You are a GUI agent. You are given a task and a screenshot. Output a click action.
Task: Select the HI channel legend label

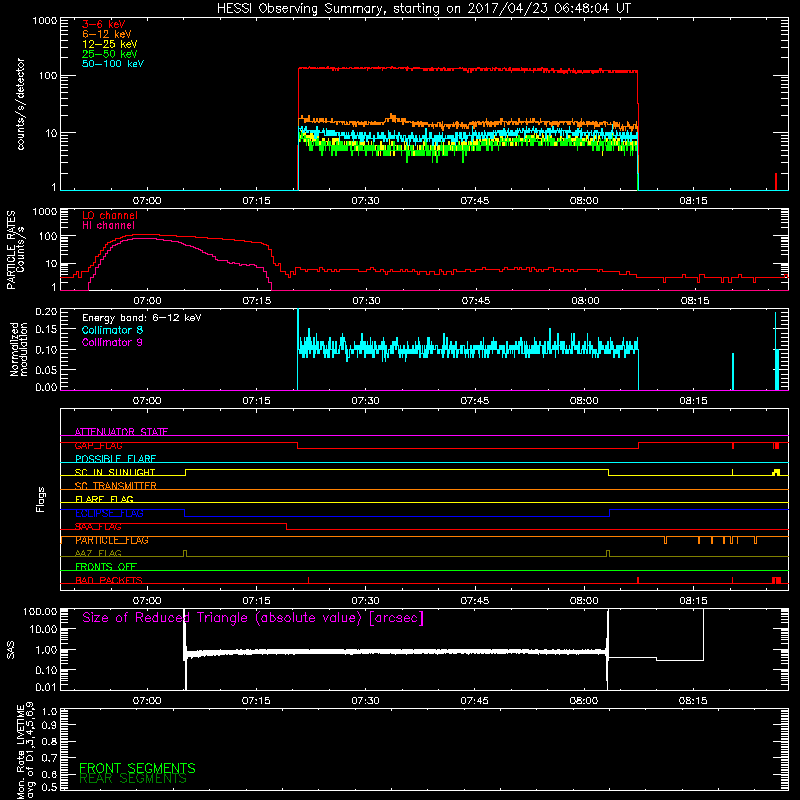tap(108, 226)
